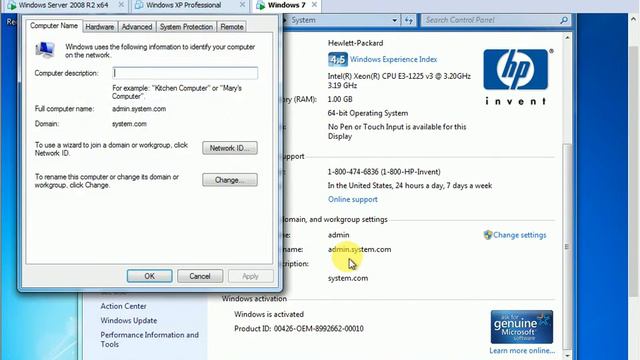Click the Computer description input field

[x=185, y=73]
